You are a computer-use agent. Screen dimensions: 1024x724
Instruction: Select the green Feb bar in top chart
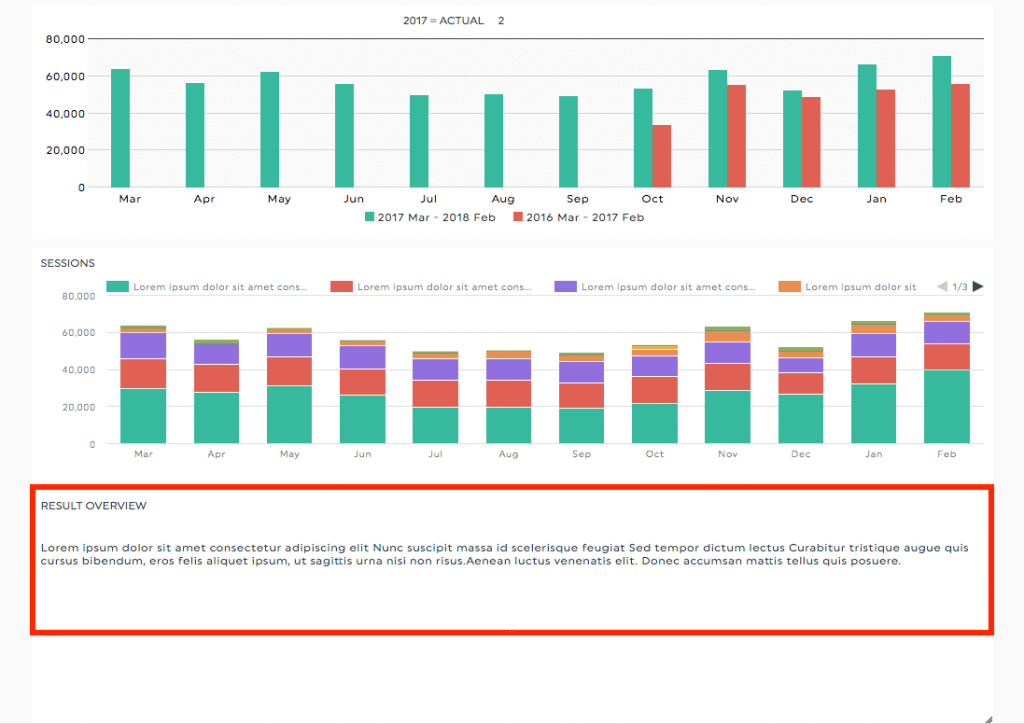[941, 122]
